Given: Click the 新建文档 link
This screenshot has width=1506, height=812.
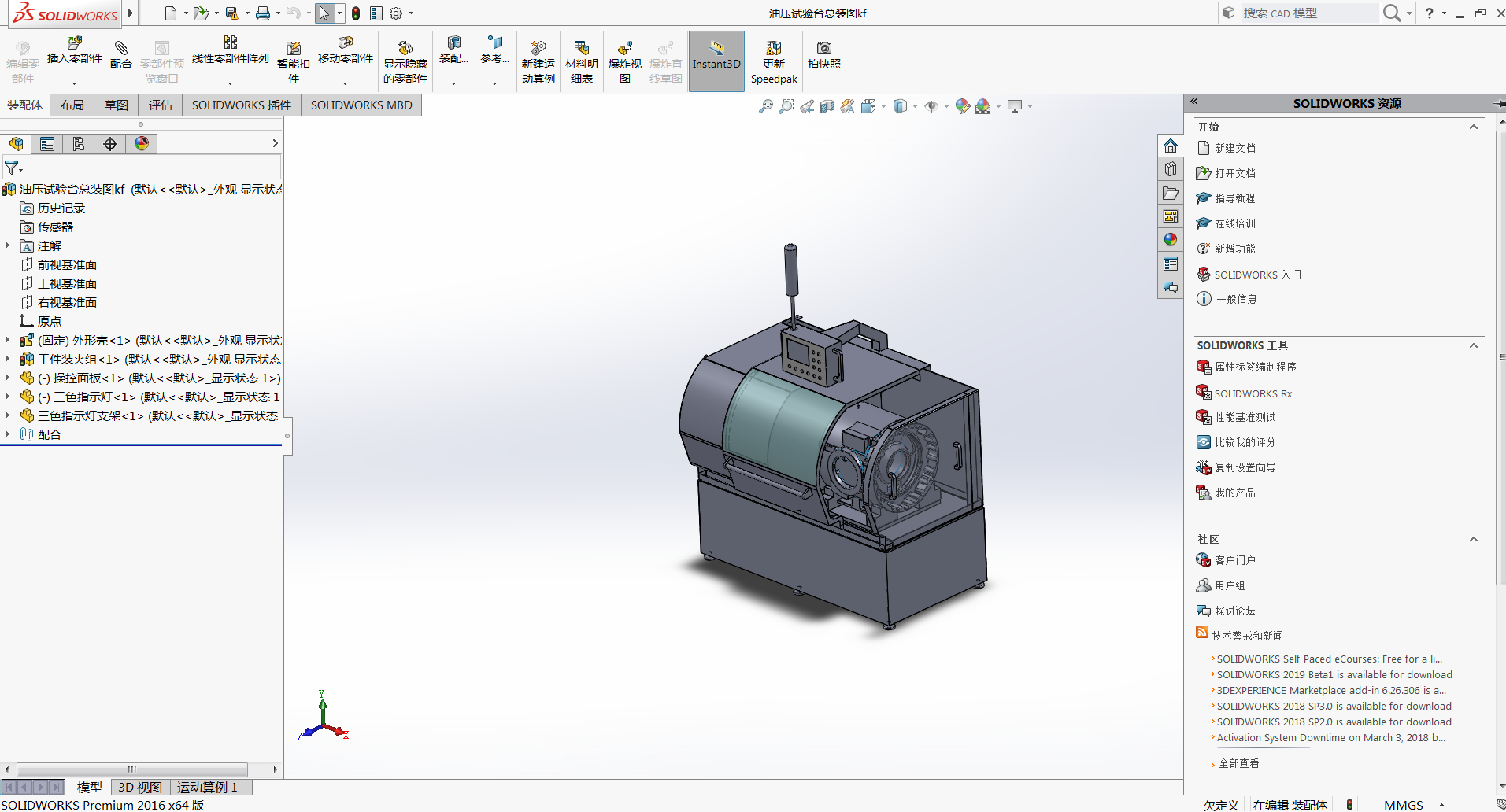Looking at the screenshot, I should coord(1234,148).
